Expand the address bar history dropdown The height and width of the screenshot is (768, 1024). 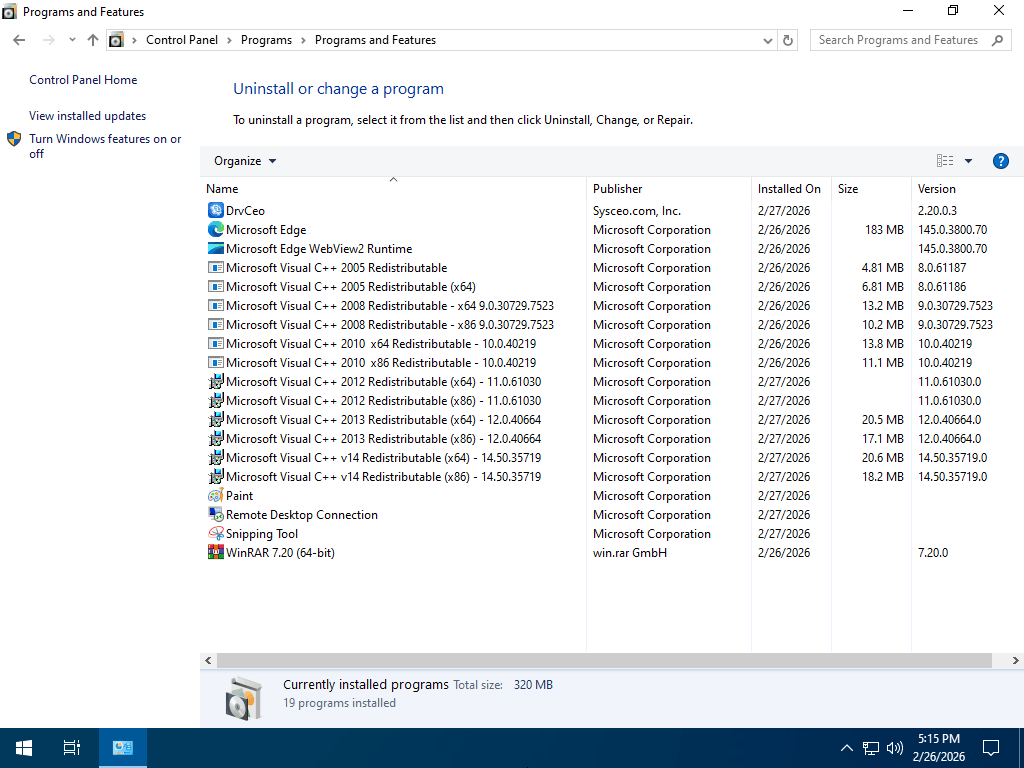click(768, 40)
